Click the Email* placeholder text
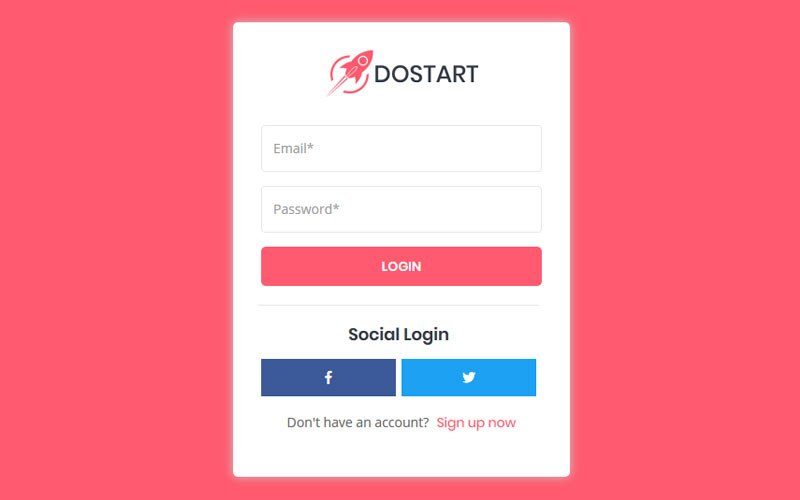The image size is (800, 500). point(293,148)
